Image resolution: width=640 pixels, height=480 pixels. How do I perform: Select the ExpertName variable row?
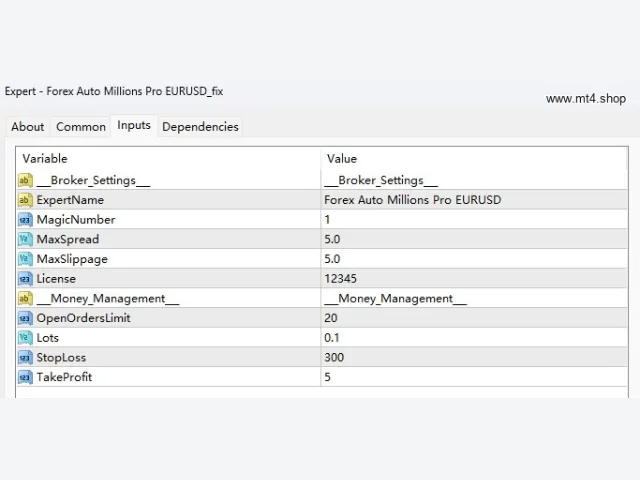point(322,200)
